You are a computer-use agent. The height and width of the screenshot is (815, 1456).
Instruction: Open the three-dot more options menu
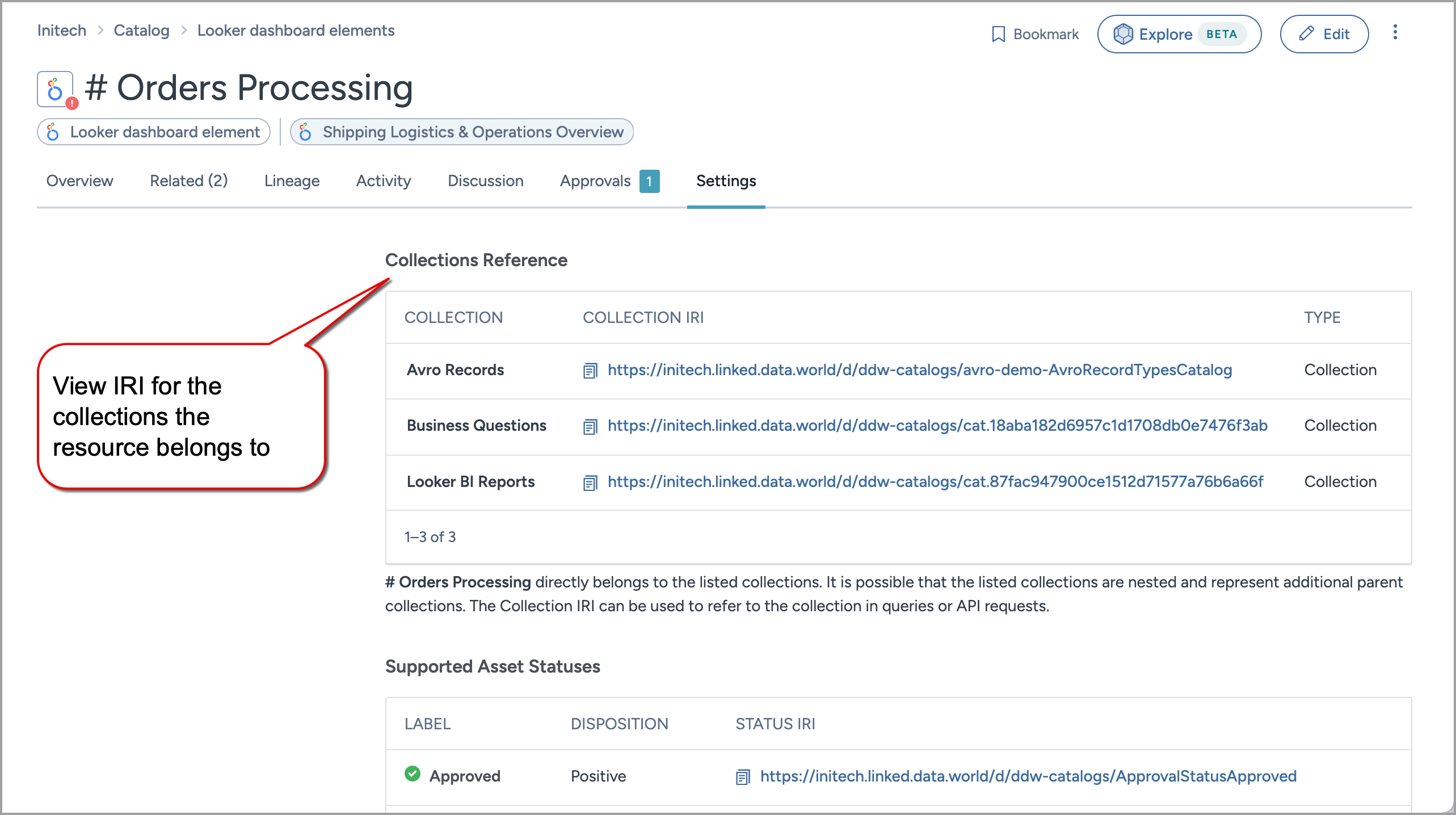[1395, 32]
